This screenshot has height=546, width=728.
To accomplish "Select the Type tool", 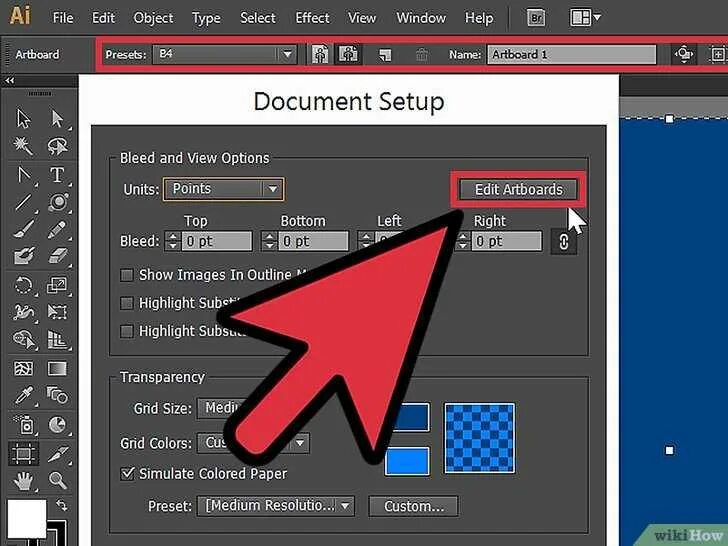I will tap(57, 175).
